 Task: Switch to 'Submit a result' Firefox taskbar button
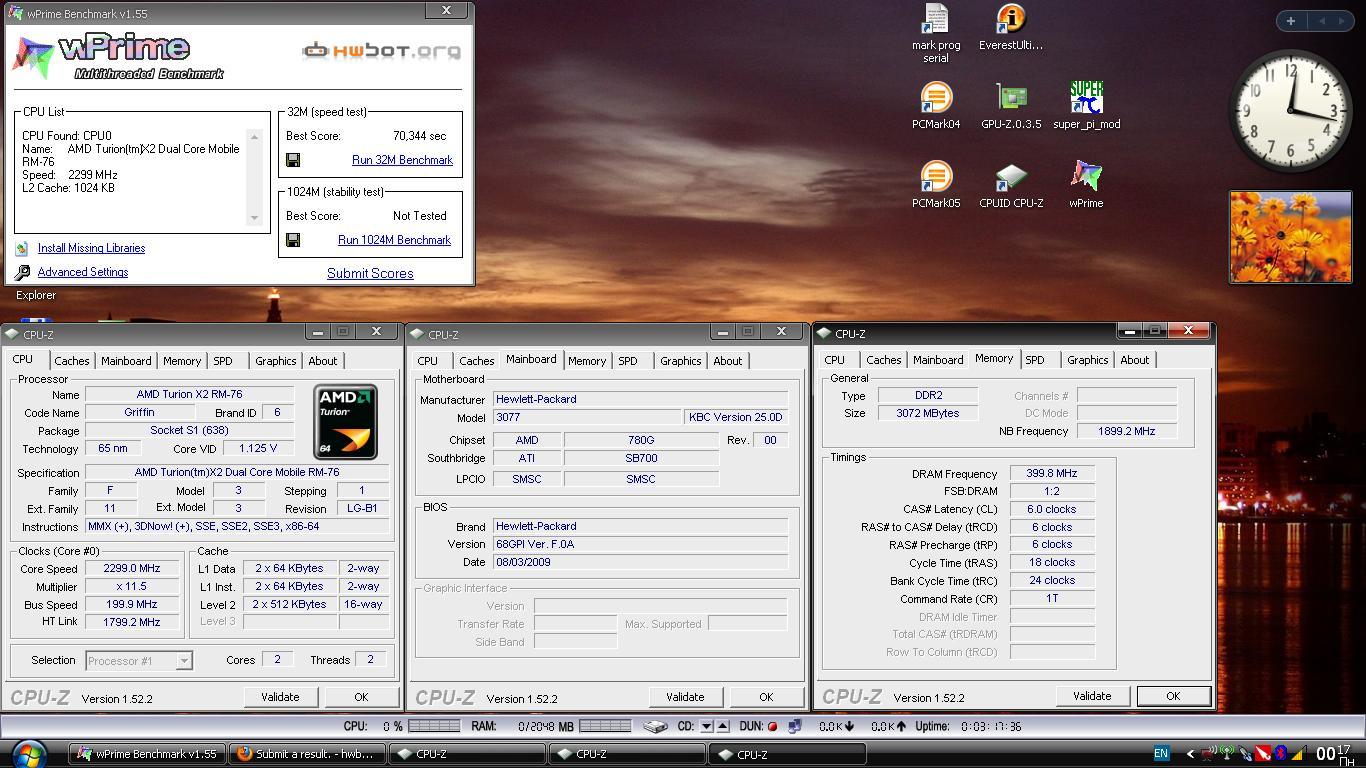point(307,754)
